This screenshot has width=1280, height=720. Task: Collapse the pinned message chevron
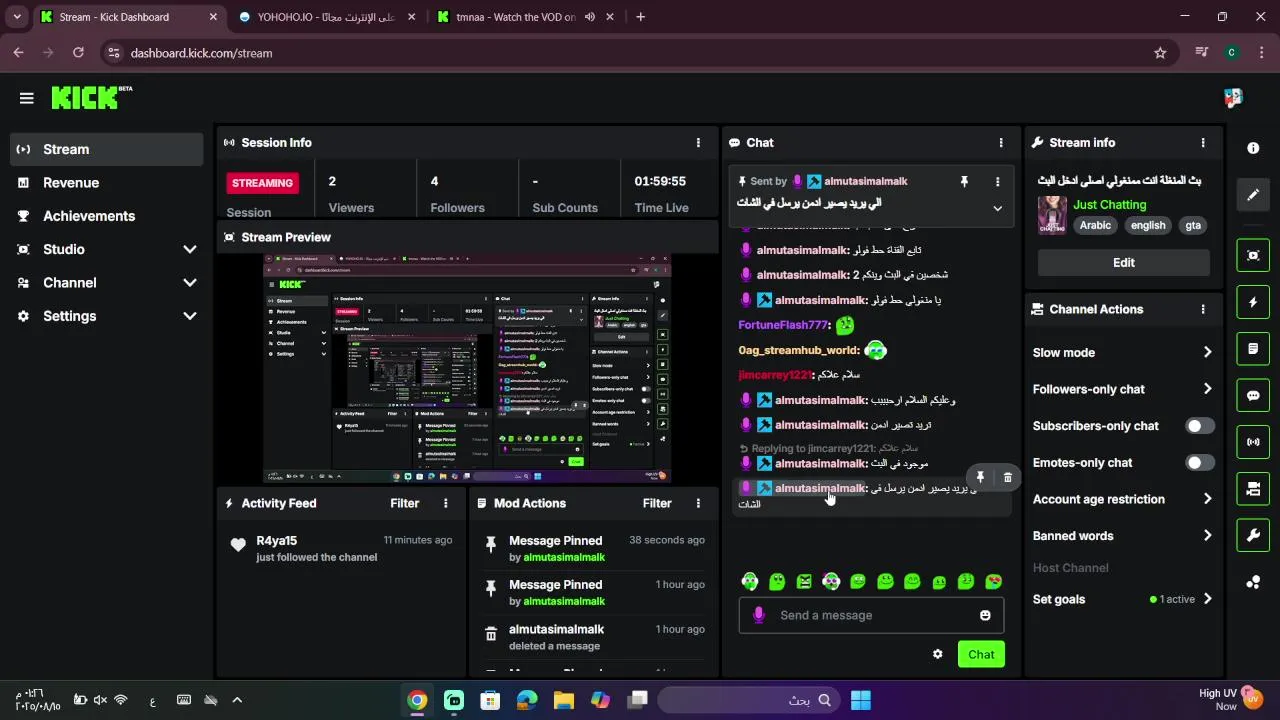[x=997, y=208]
